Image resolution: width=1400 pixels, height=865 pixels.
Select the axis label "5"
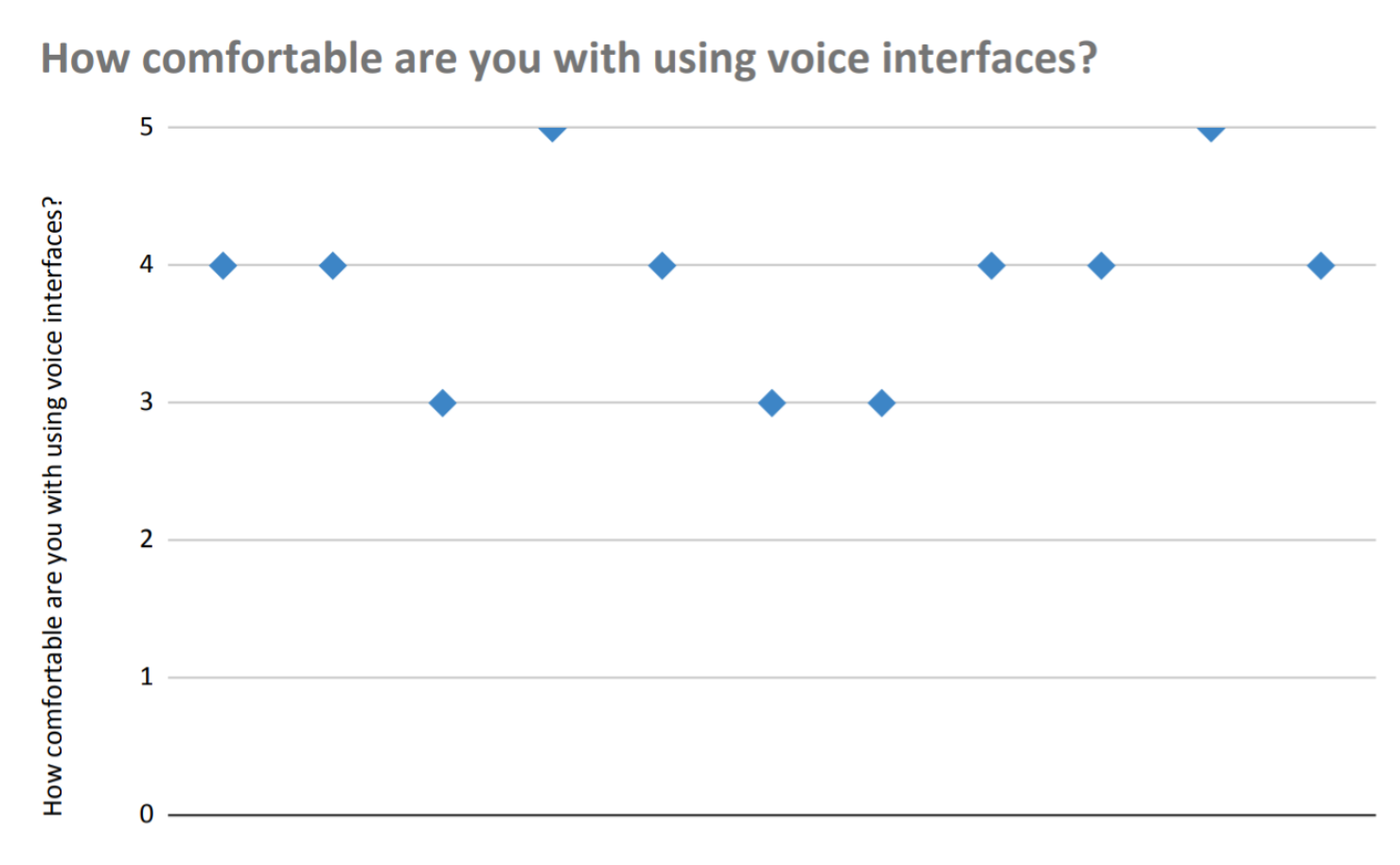[x=146, y=128]
